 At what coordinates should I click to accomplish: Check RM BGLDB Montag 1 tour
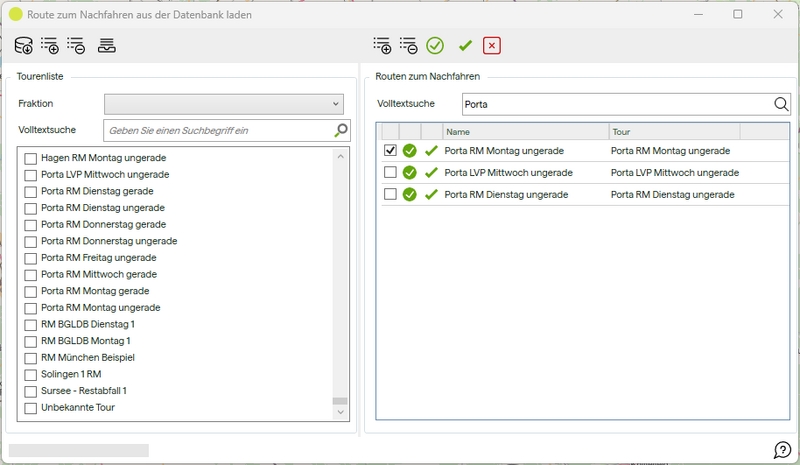pos(31,341)
